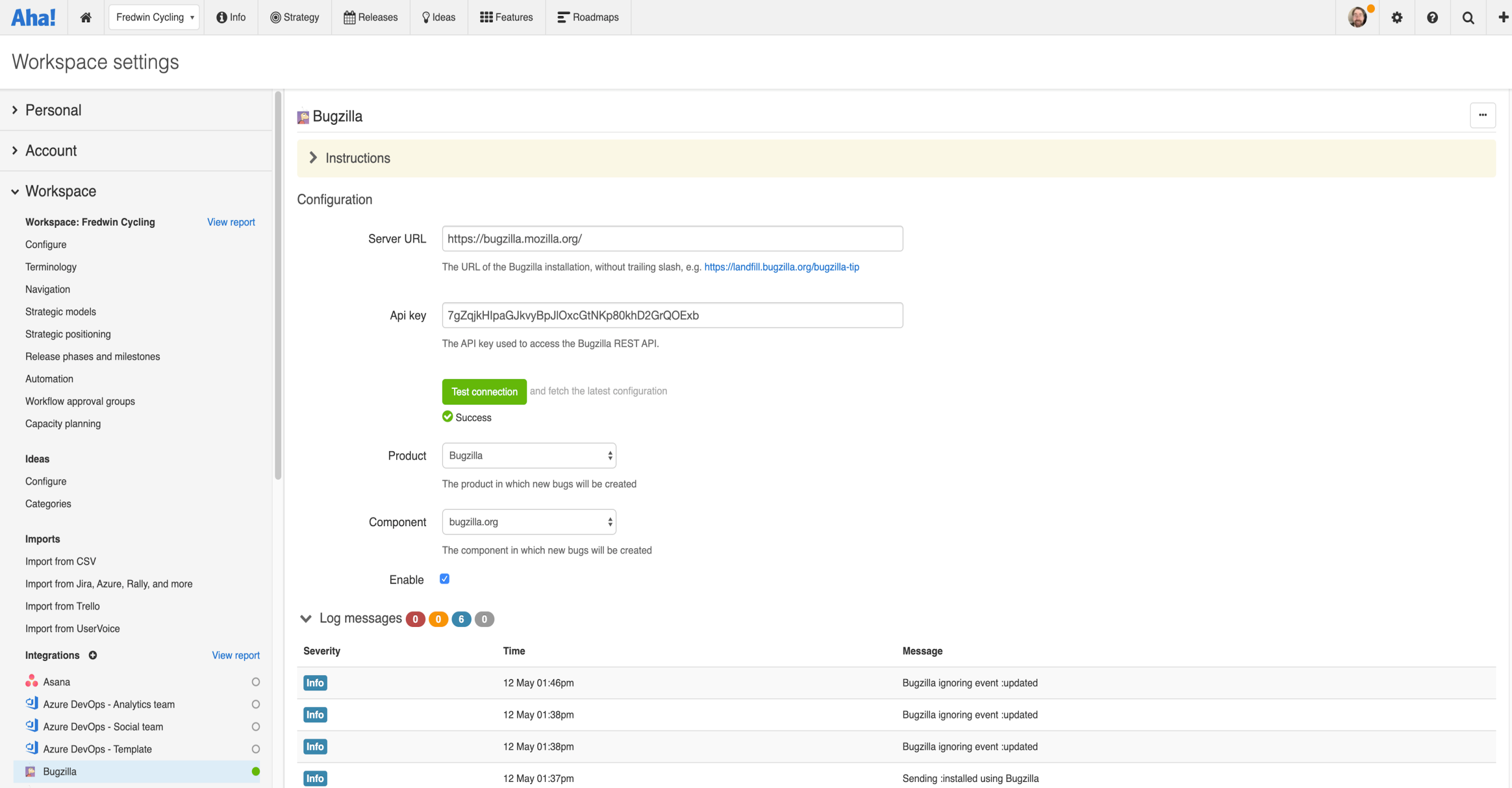This screenshot has width=1512, height=788.
Task: Switch to the Features section
Action: [506, 17]
